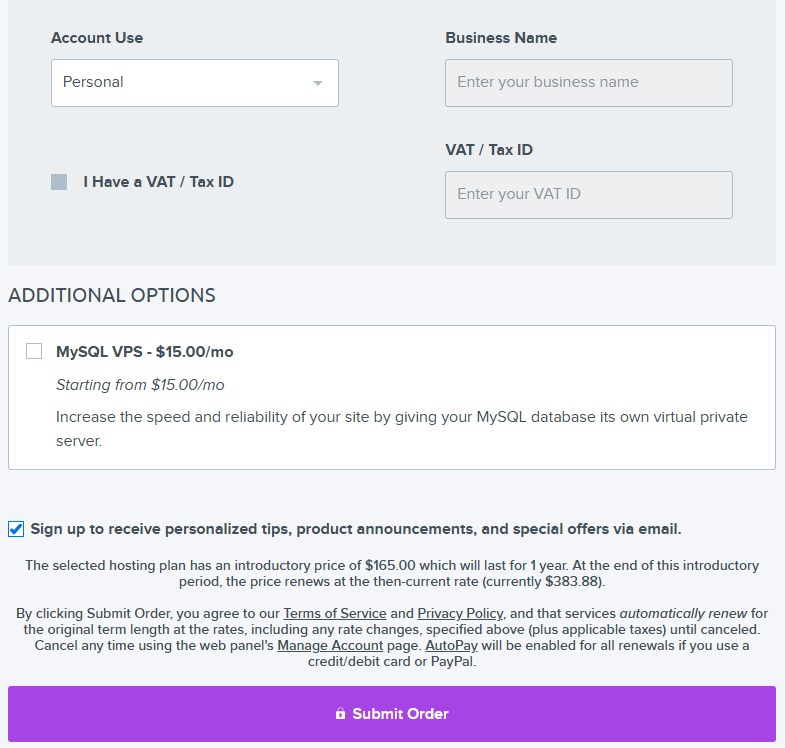785x748 pixels.
Task: Click the I Have a VAT / Tax ID label
Action: (x=158, y=182)
